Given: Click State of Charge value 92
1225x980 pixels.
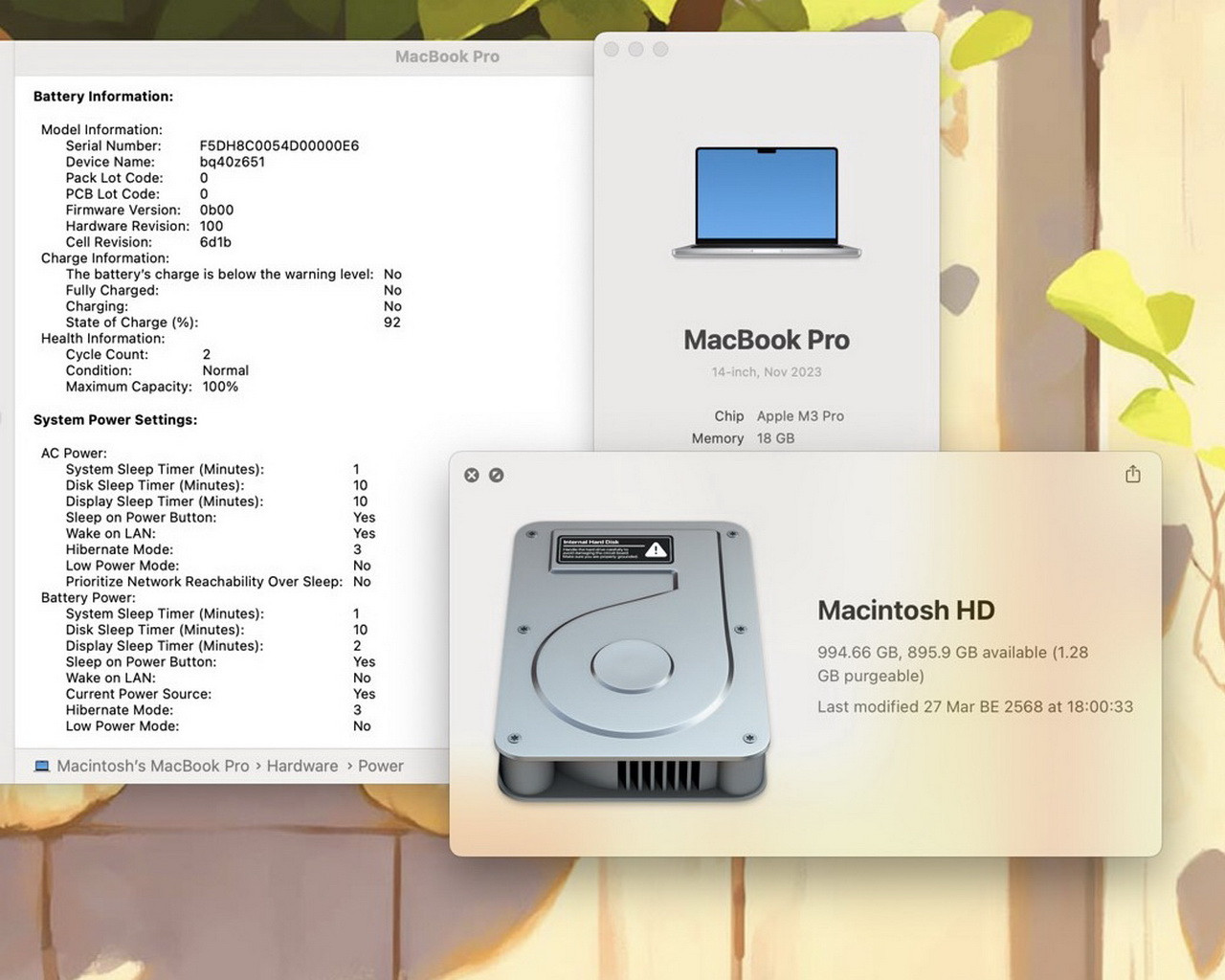Looking at the screenshot, I should coord(392,323).
